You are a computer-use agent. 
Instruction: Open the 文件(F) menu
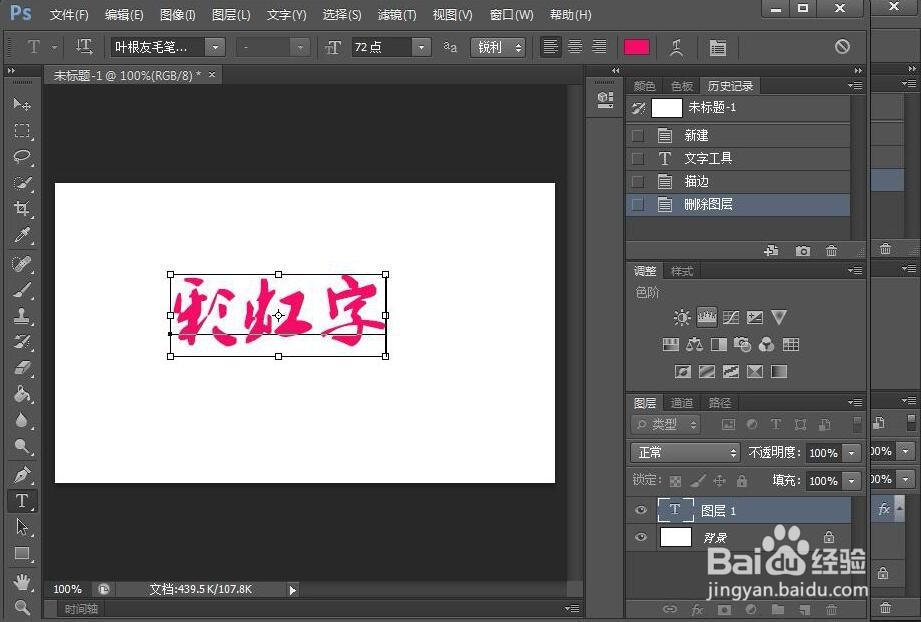[x=69, y=15]
